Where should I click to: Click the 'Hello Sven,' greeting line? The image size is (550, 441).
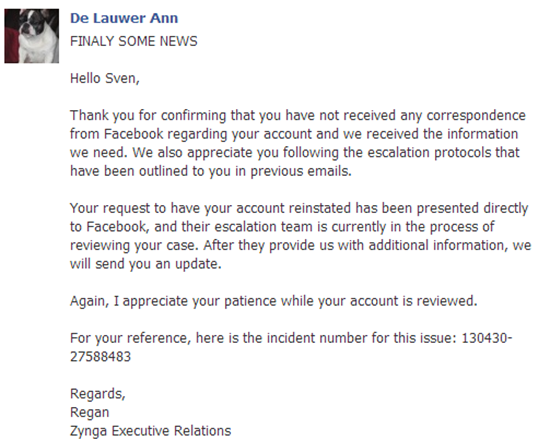tap(105, 78)
